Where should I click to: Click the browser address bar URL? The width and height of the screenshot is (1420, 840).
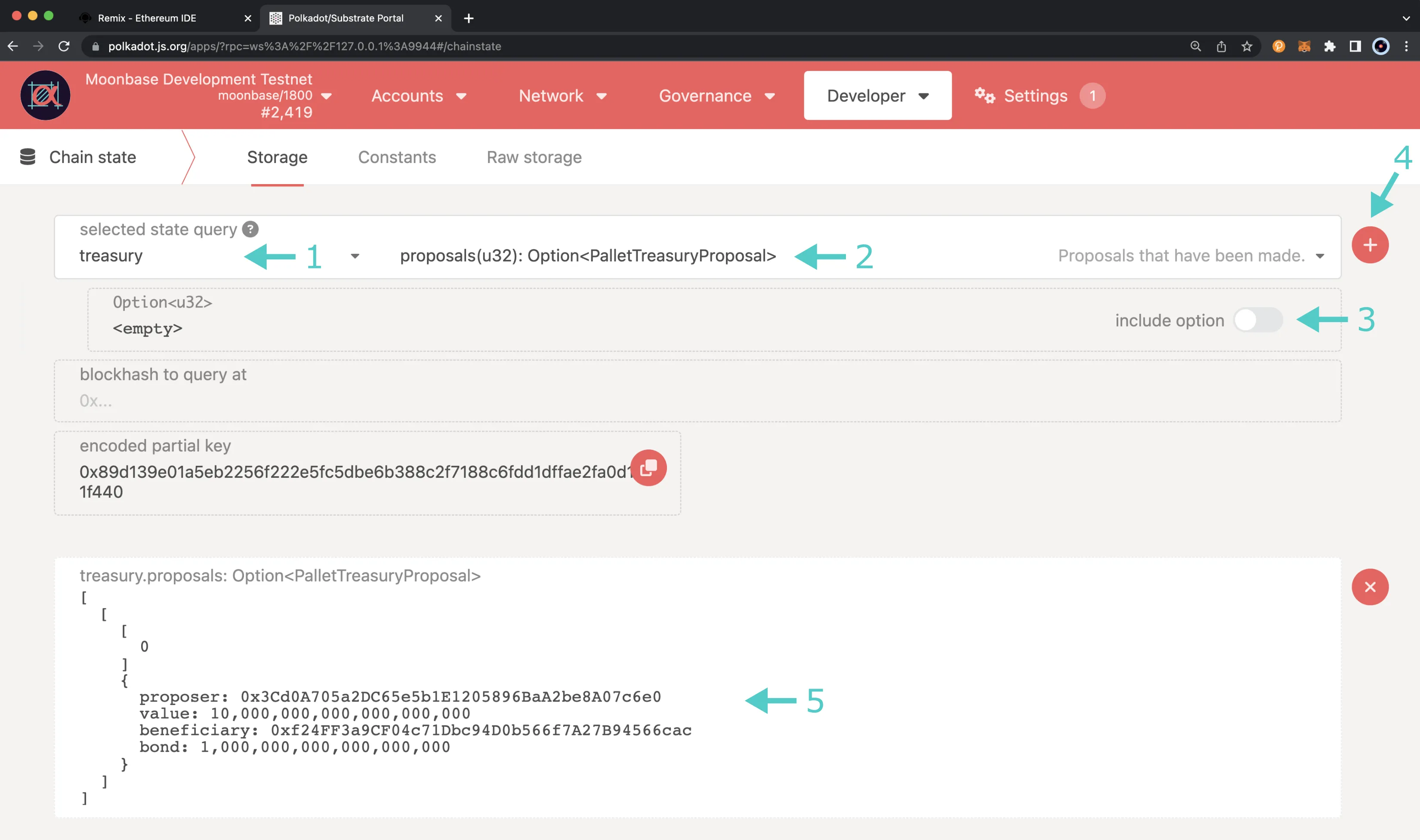coord(305,46)
